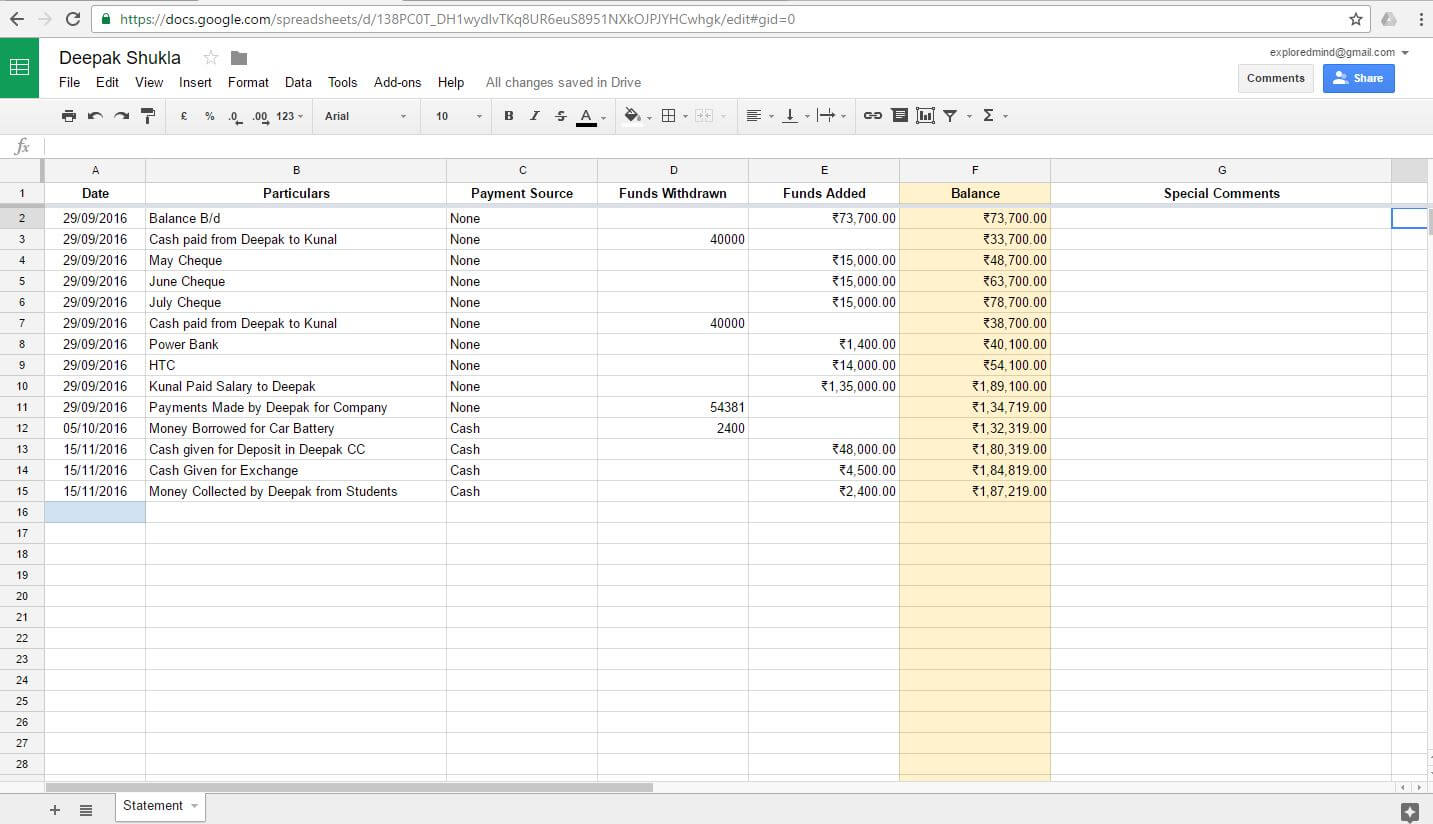1433x824 pixels.
Task: Apply the Filter tool
Action: tap(951, 115)
